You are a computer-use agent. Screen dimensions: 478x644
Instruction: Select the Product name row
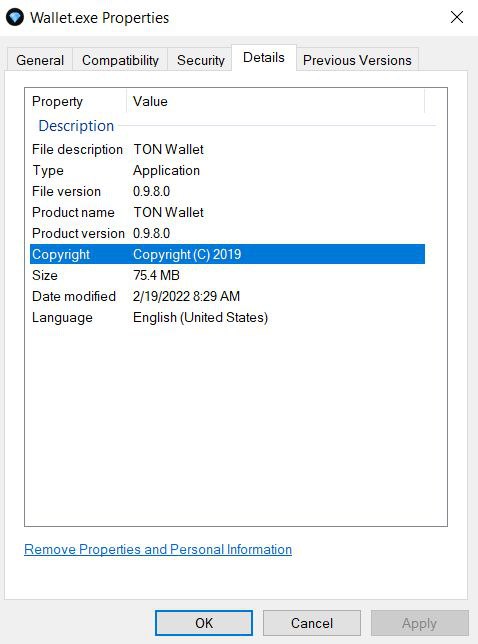(227, 212)
